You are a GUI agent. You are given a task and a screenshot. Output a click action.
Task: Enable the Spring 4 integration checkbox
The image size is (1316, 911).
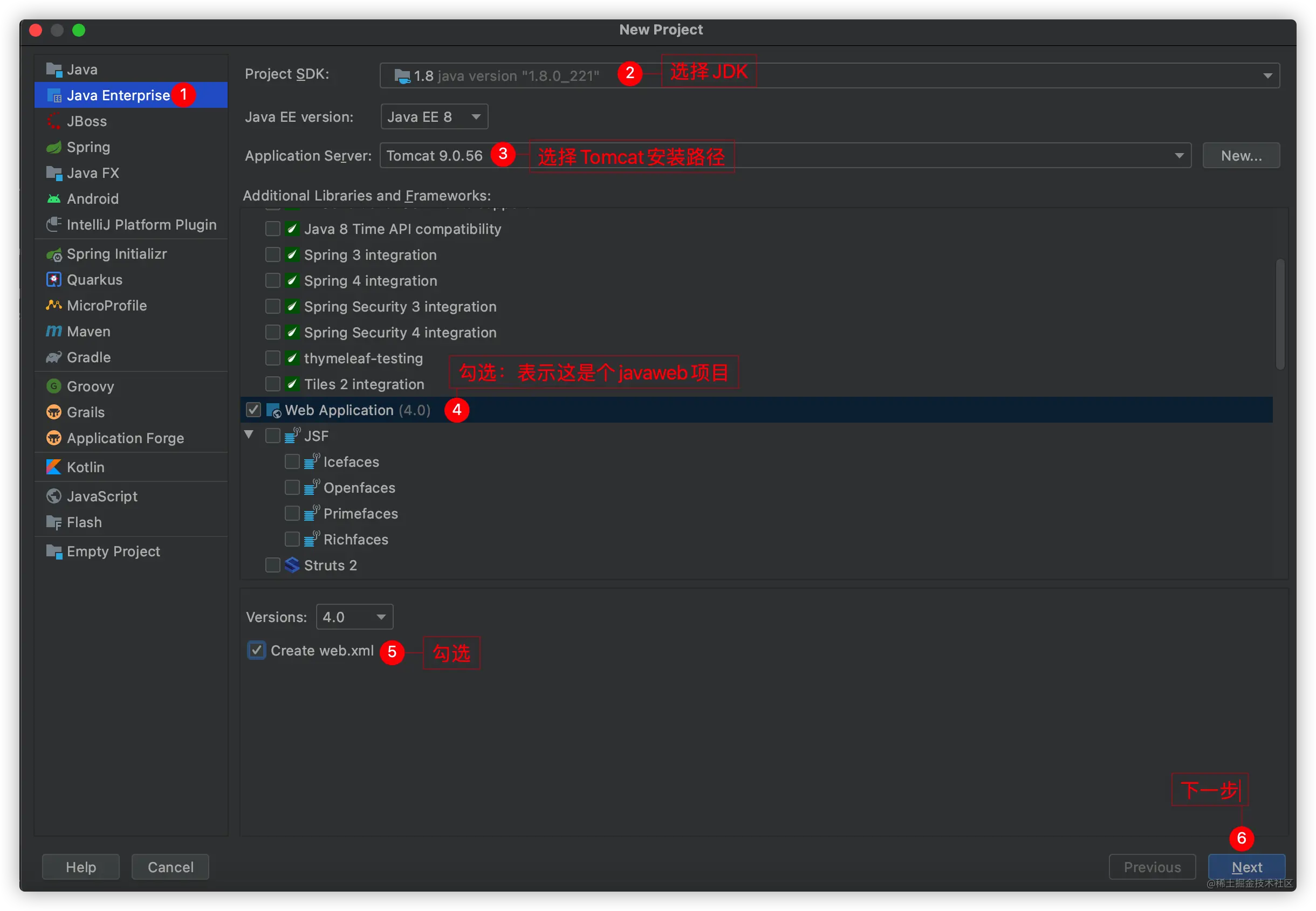click(x=273, y=281)
